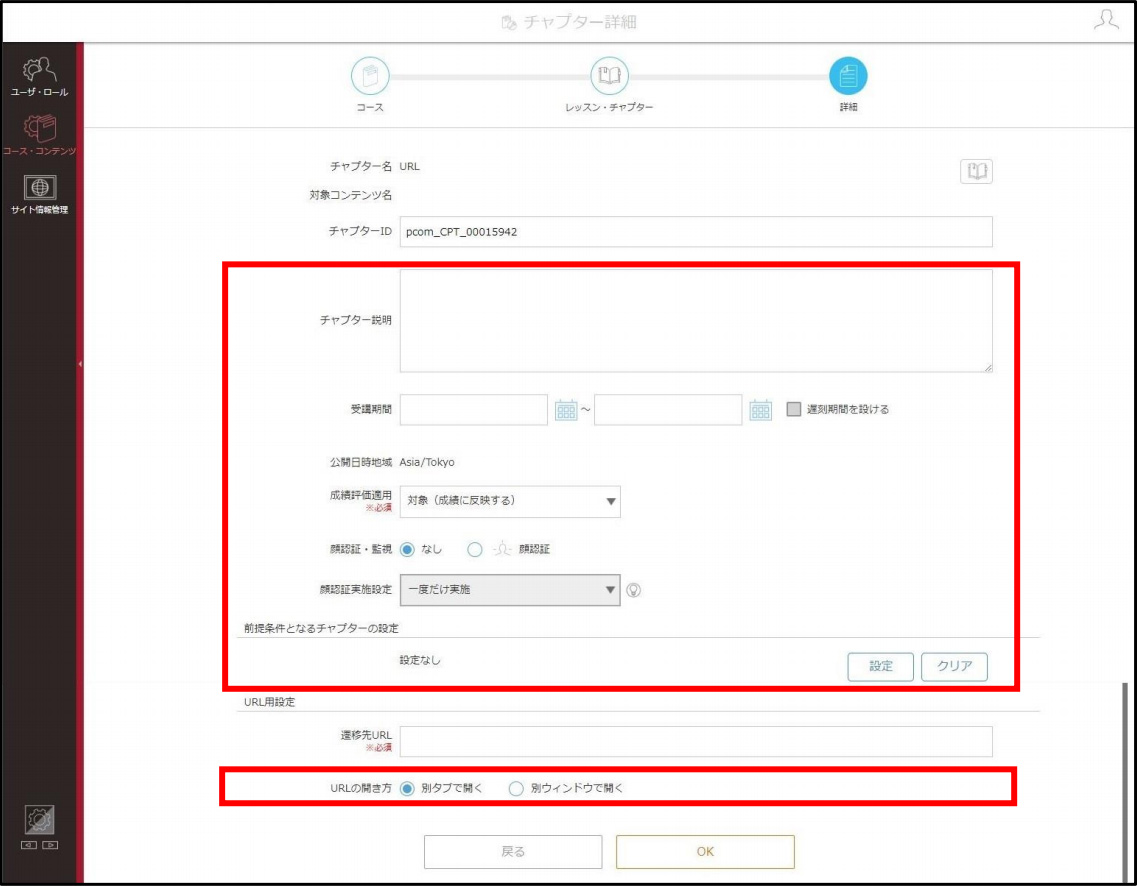
Task: Open the gear settings icon in sidebar bottom
Action: [39, 820]
